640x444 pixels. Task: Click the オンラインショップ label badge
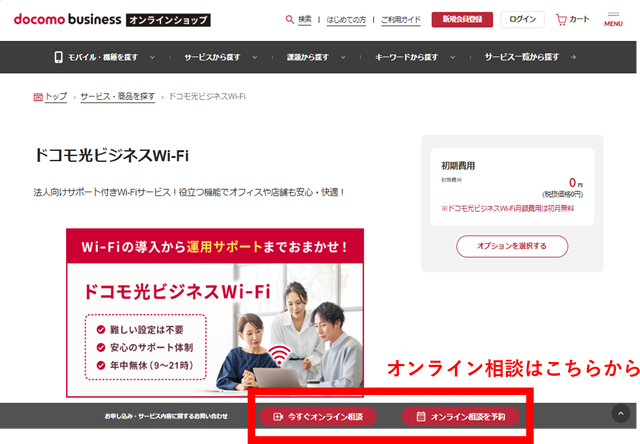tap(168, 20)
